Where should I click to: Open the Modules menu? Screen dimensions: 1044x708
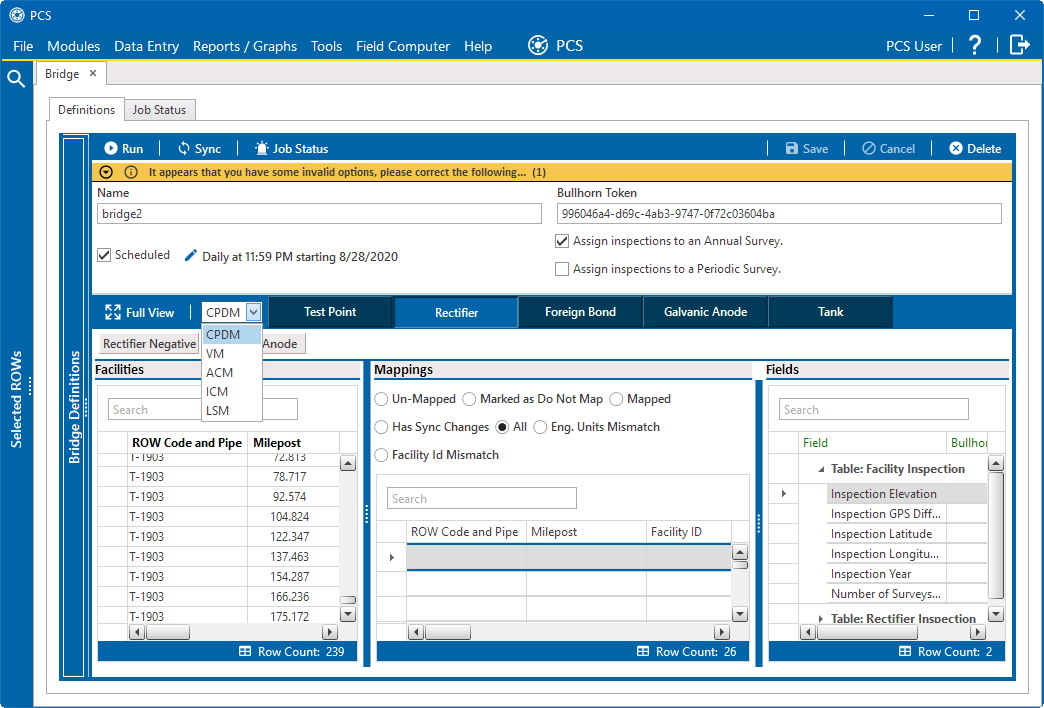click(x=73, y=46)
